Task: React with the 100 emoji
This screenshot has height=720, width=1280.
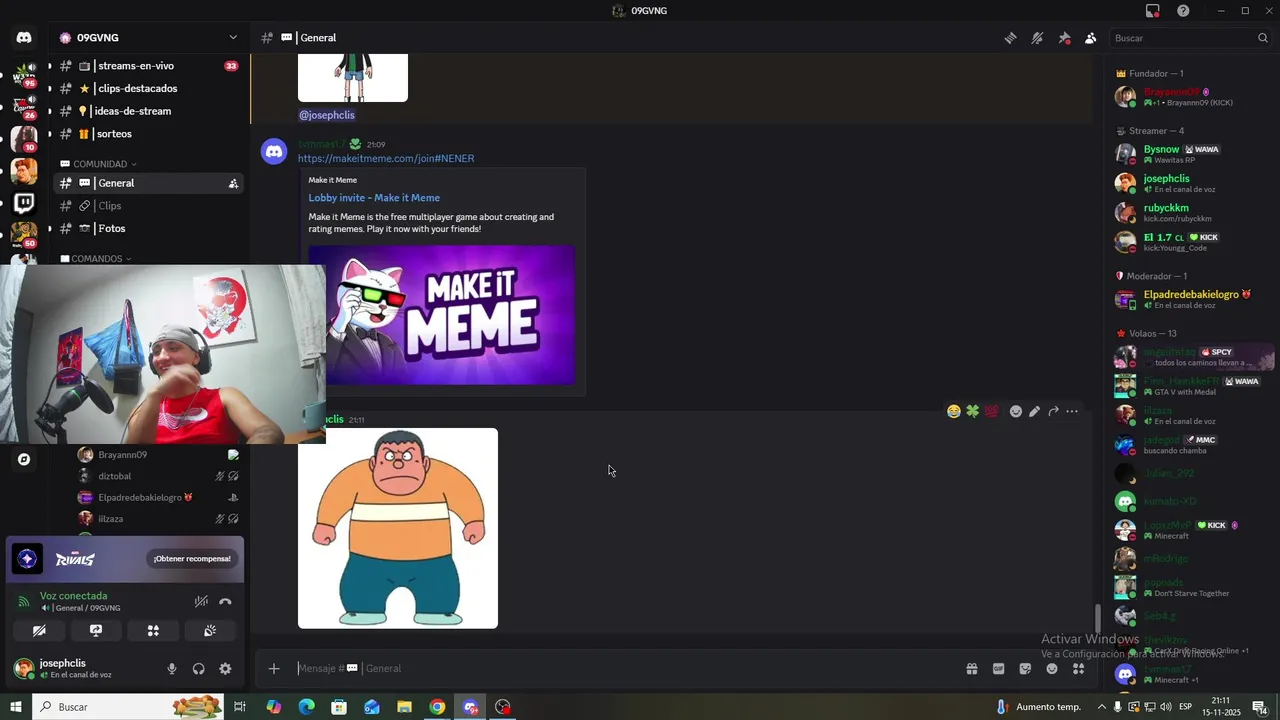Action: coord(991,411)
